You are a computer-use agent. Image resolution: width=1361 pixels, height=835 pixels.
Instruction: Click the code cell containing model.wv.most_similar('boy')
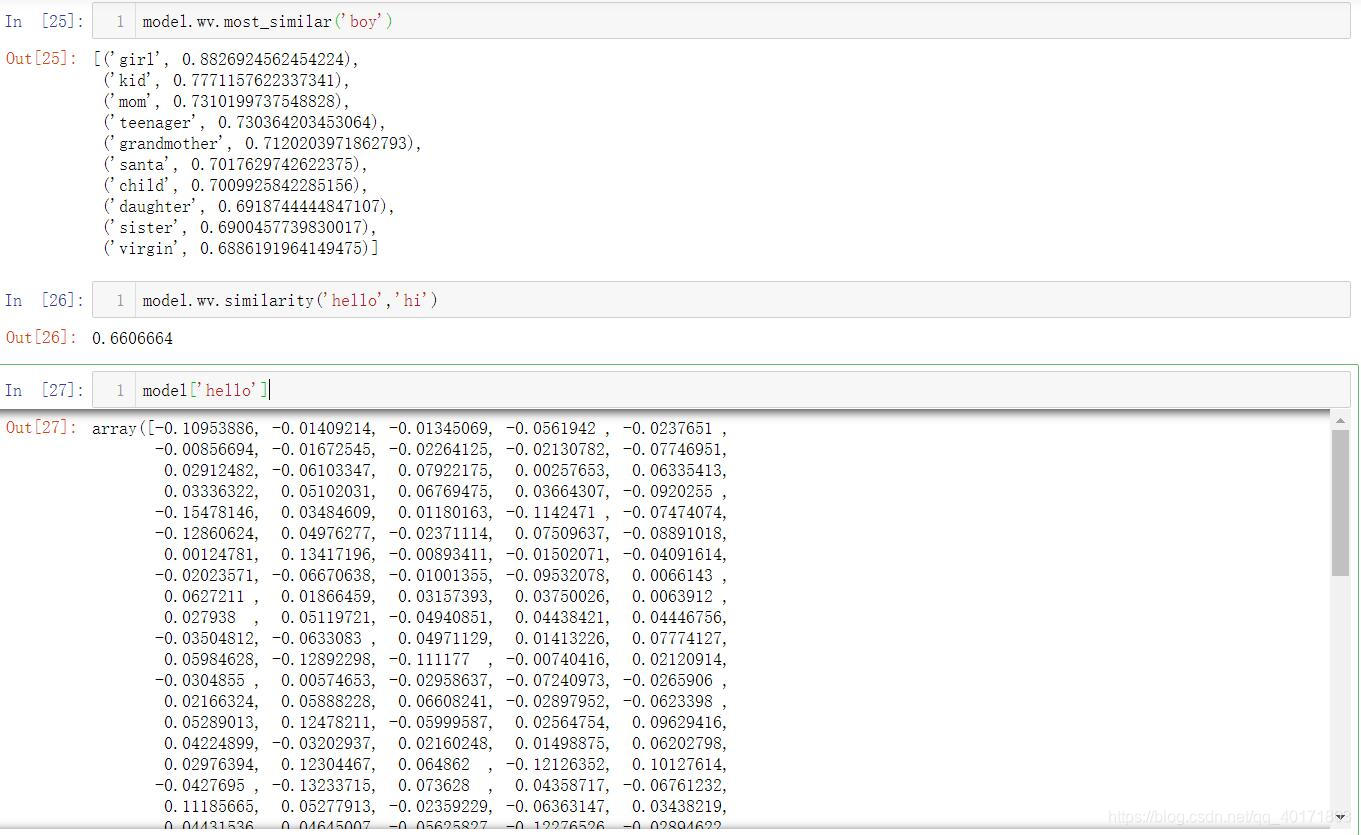tap(721, 21)
